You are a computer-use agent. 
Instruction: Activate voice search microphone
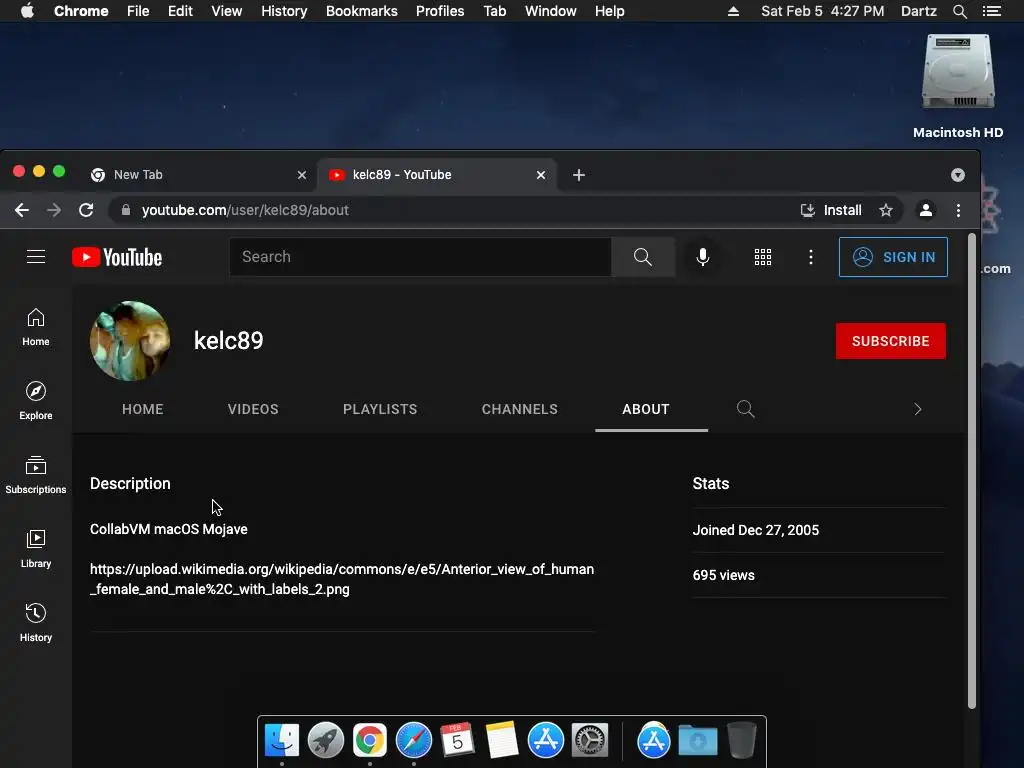703,257
